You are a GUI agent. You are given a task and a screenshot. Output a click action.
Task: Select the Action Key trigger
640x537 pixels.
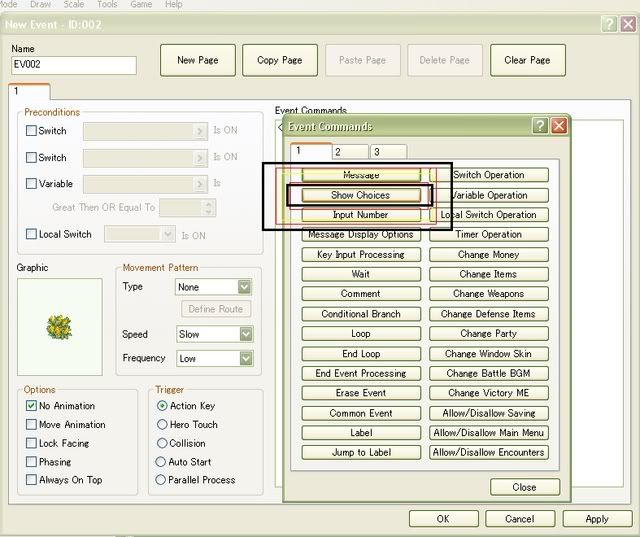point(162,406)
